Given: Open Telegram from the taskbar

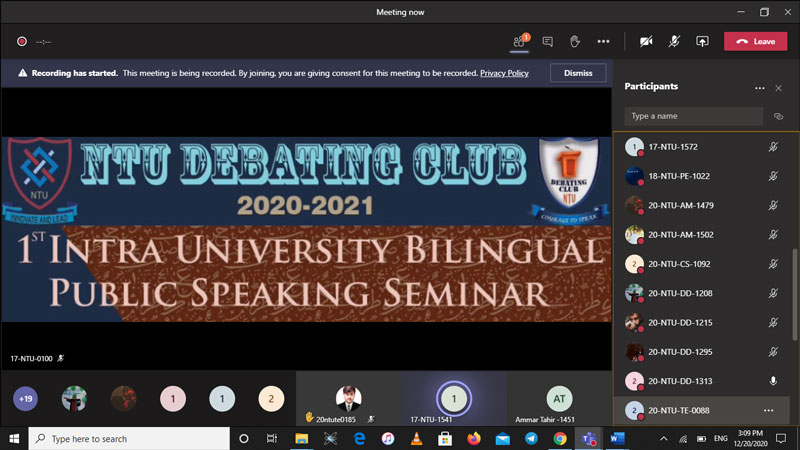Looking at the screenshot, I should coord(531,438).
